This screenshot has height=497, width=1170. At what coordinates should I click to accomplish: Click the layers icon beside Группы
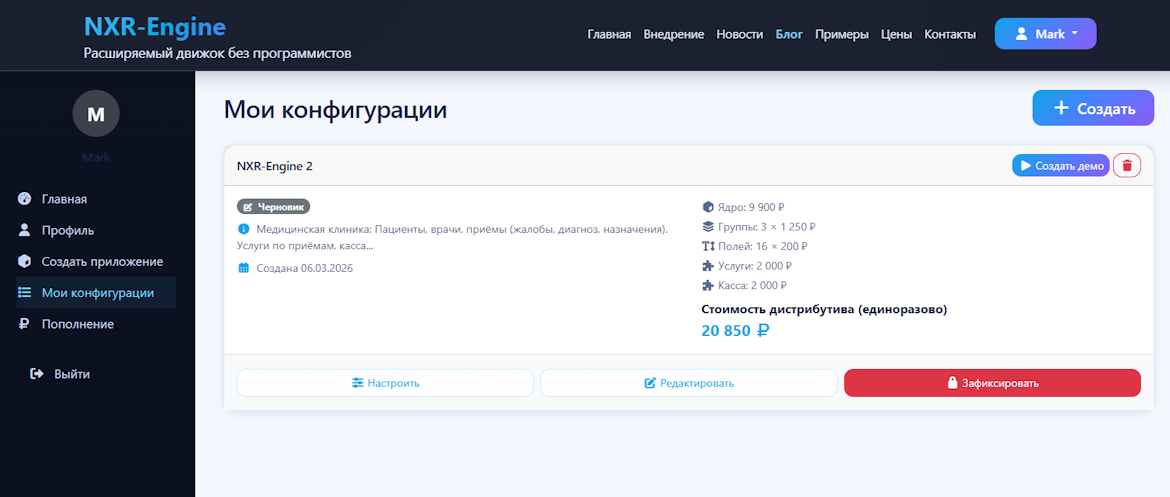(x=708, y=227)
